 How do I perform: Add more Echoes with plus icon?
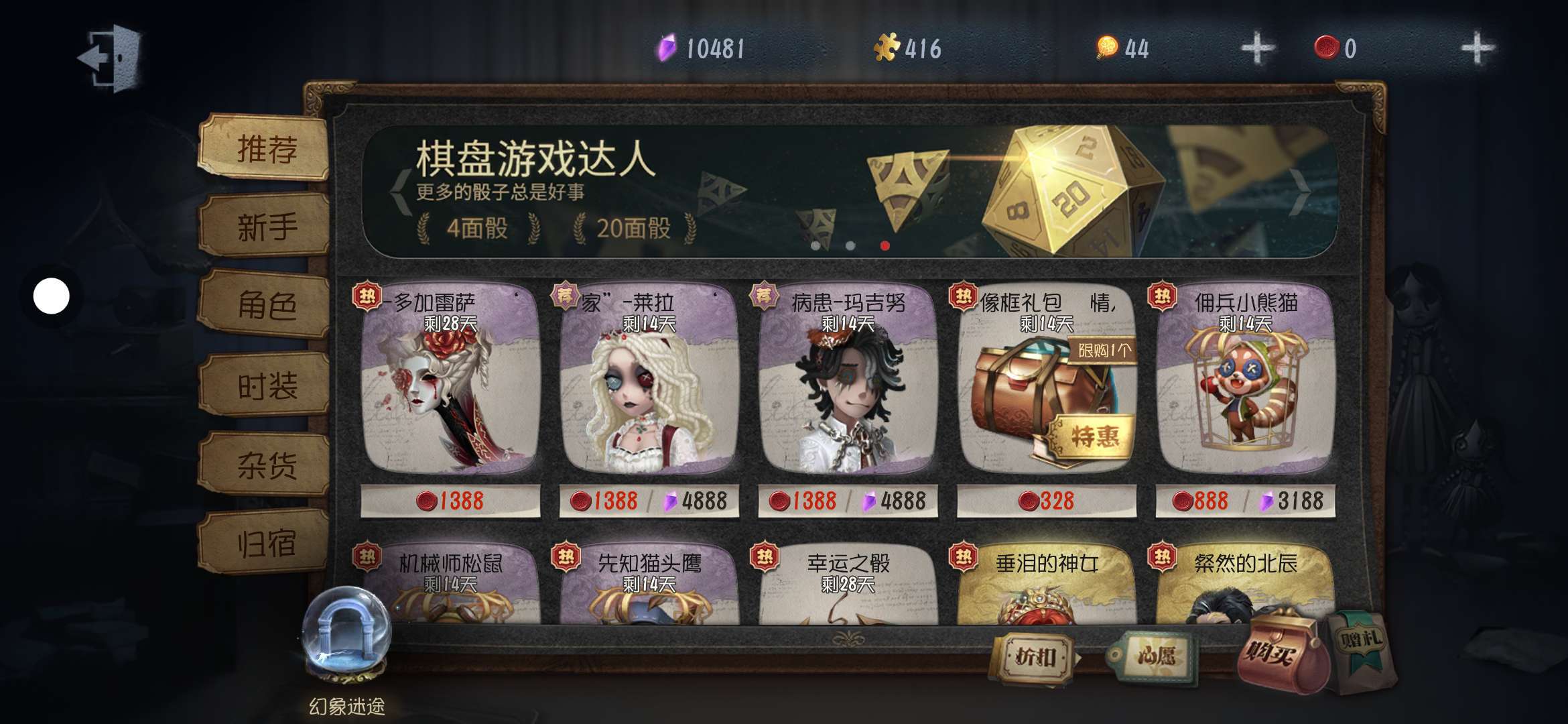click(1477, 48)
